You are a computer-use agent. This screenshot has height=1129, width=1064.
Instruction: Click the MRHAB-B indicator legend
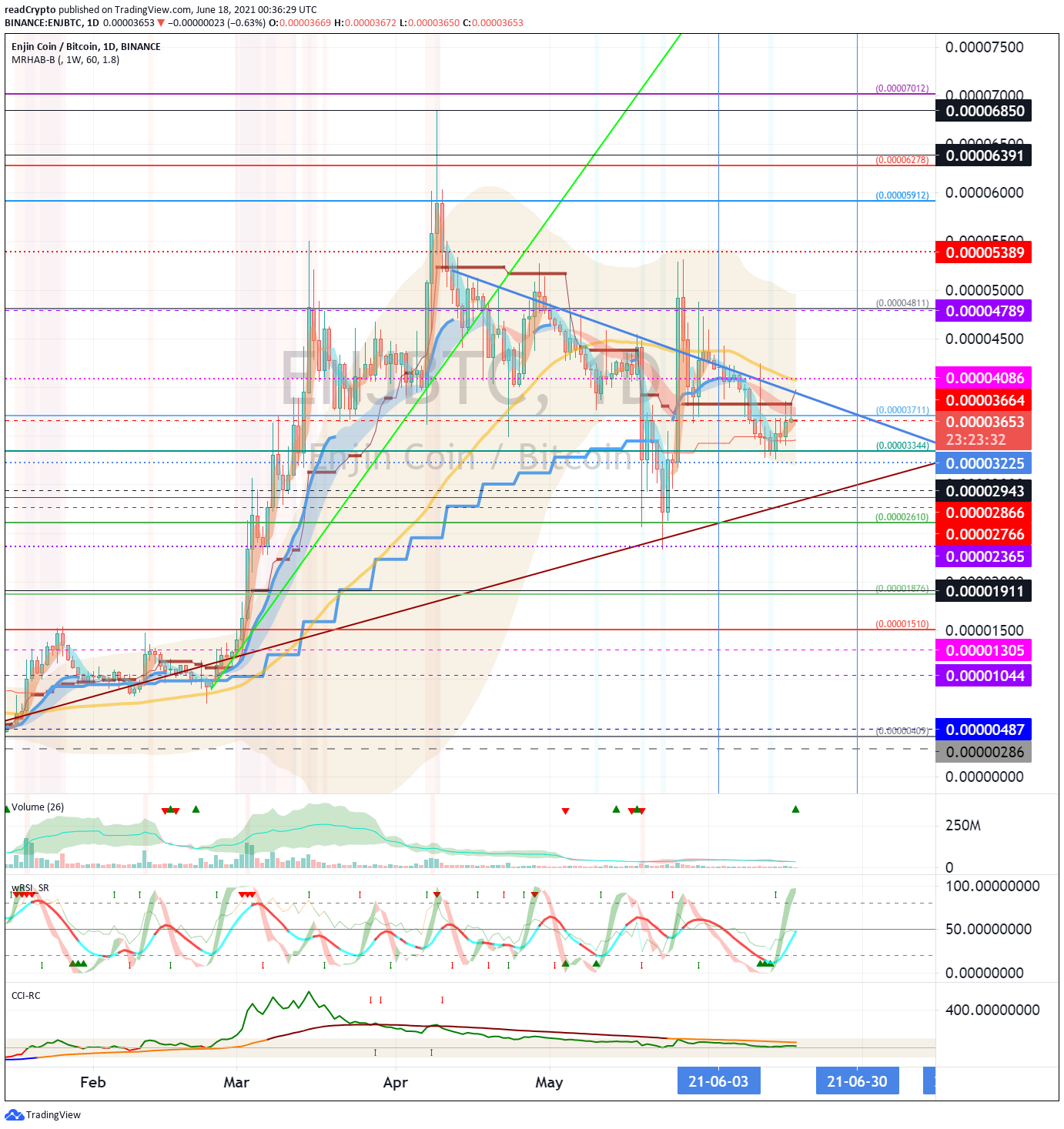65,59
